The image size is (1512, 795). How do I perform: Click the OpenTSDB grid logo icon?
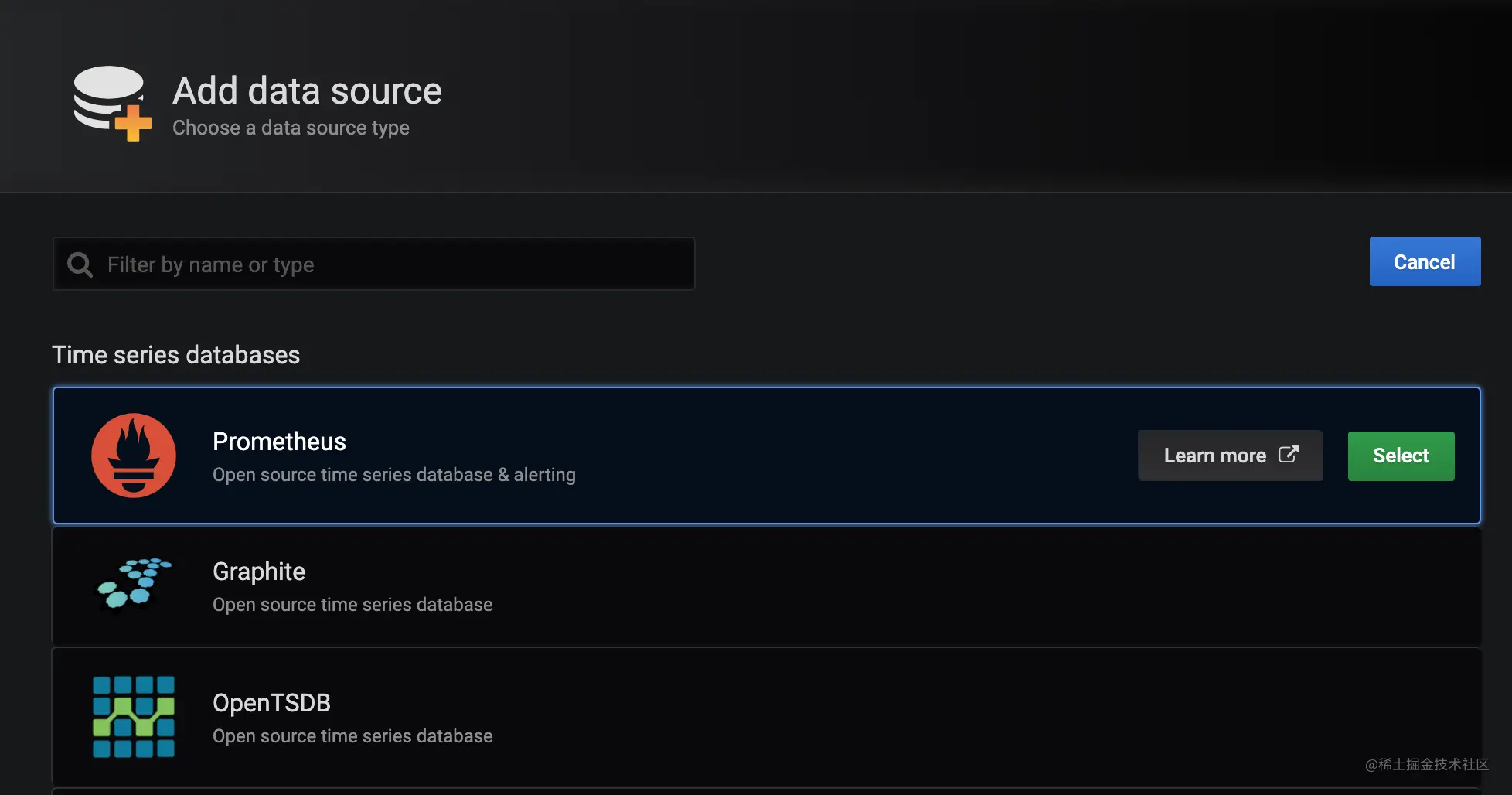(134, 716)
